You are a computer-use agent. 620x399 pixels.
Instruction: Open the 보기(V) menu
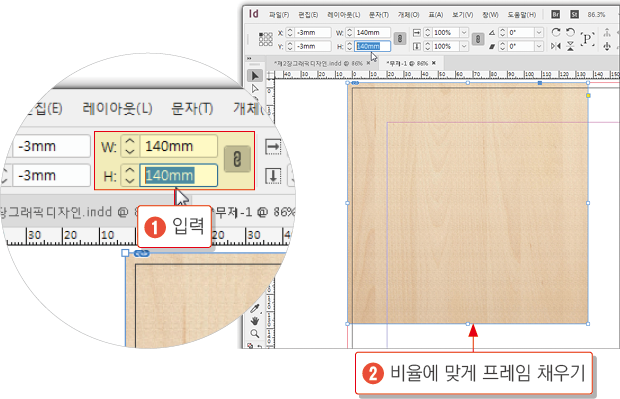coord(463,15)
